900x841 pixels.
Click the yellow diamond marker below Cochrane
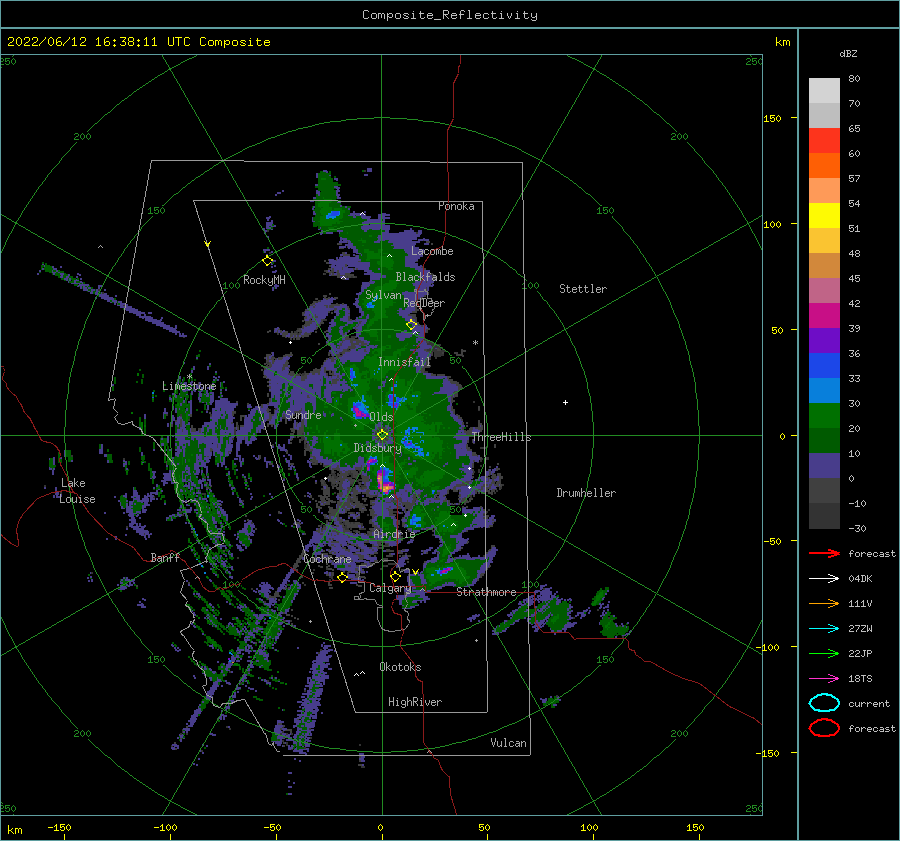point(342,577)
